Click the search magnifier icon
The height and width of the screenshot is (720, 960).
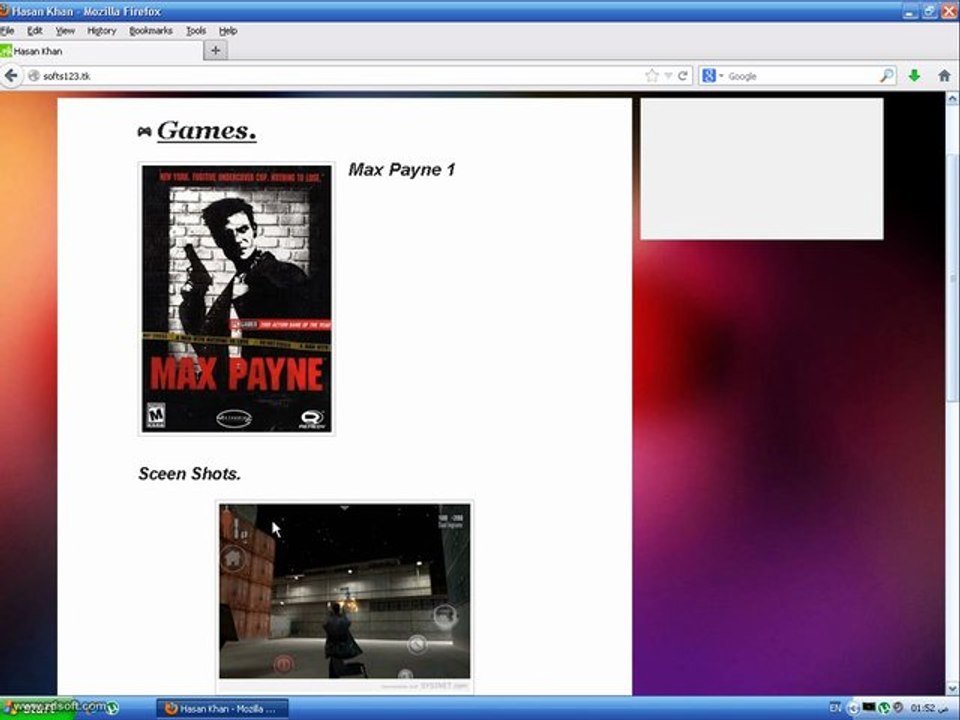(886, 76)
